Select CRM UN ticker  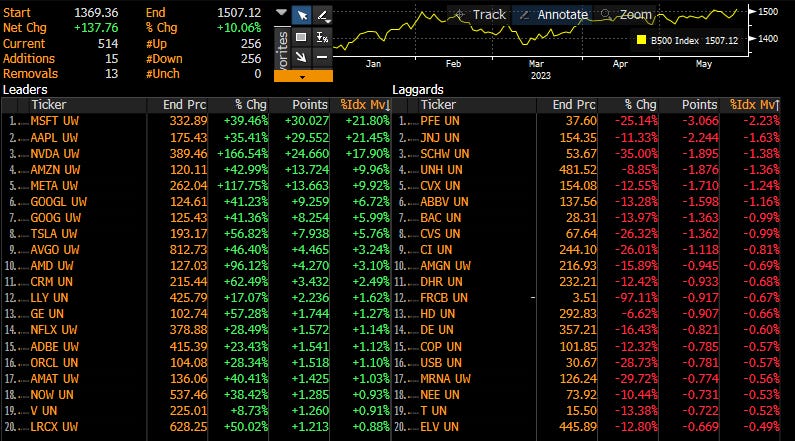click(51, 282)
